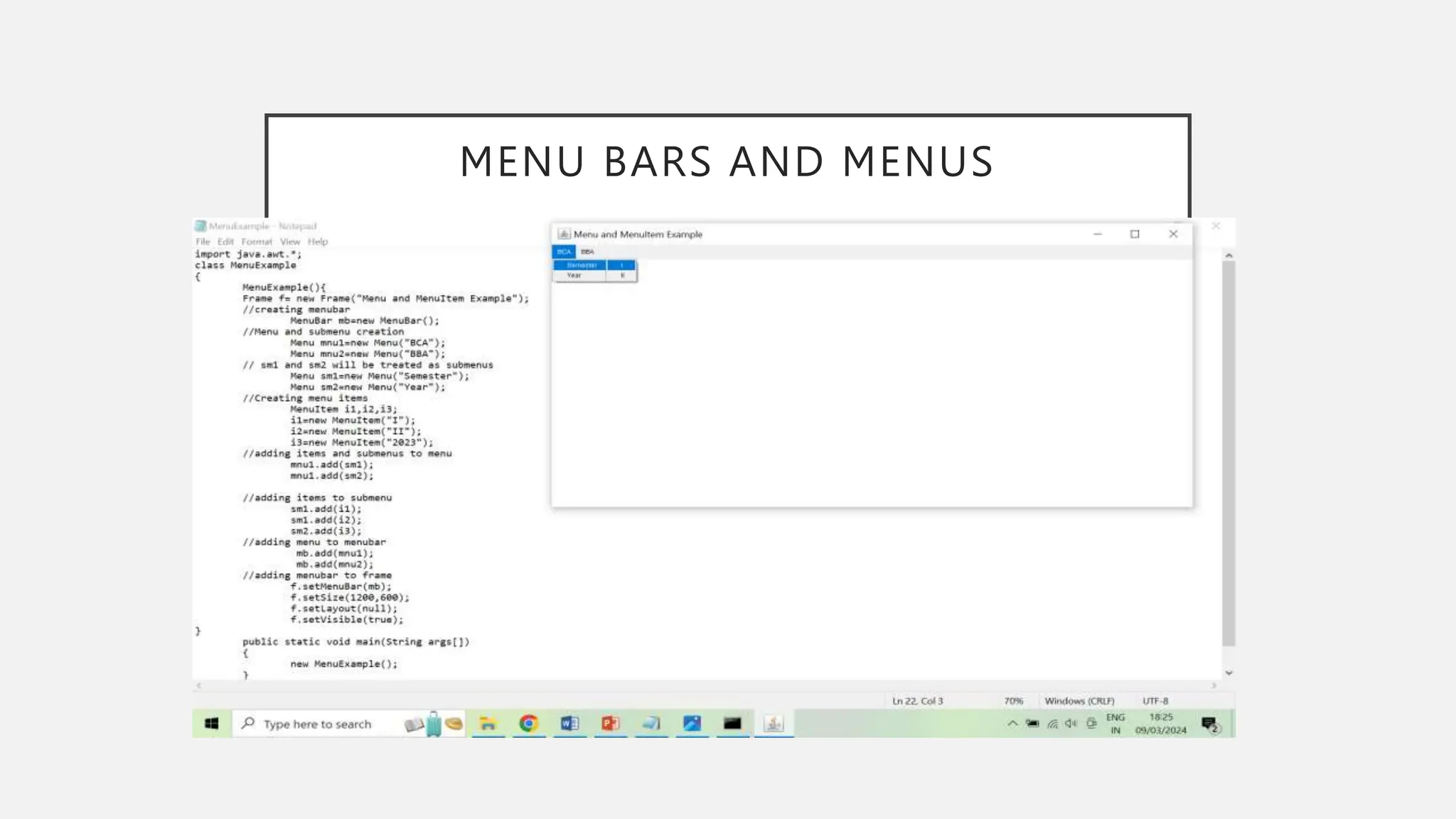Screen dimensions: 1456x819
Task: Open PowerPoint from the taskbar
Action: coord(610,724)
